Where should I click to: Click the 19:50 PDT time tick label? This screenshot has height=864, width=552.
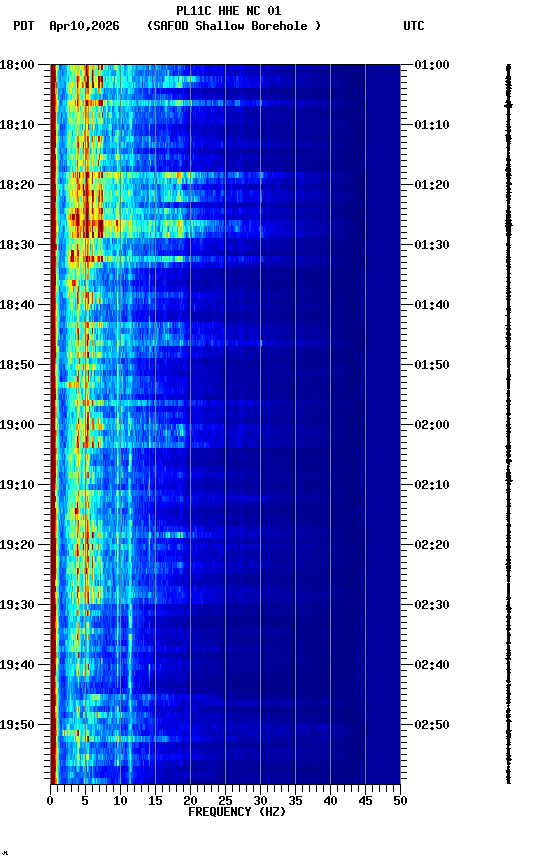(x=17, y=725)
